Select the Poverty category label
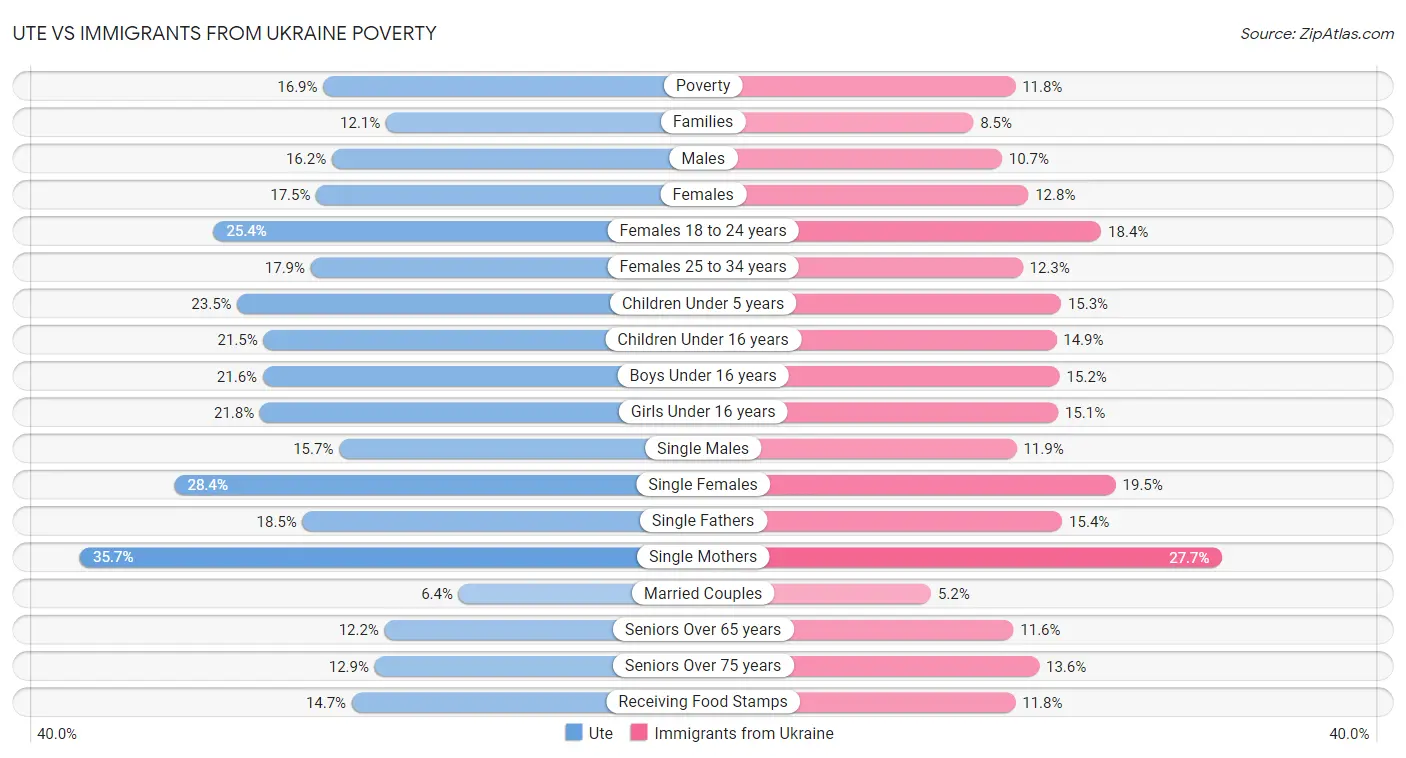Image resolution: width=1406 pixels, height=758 pixels. [x=703, y=86]
